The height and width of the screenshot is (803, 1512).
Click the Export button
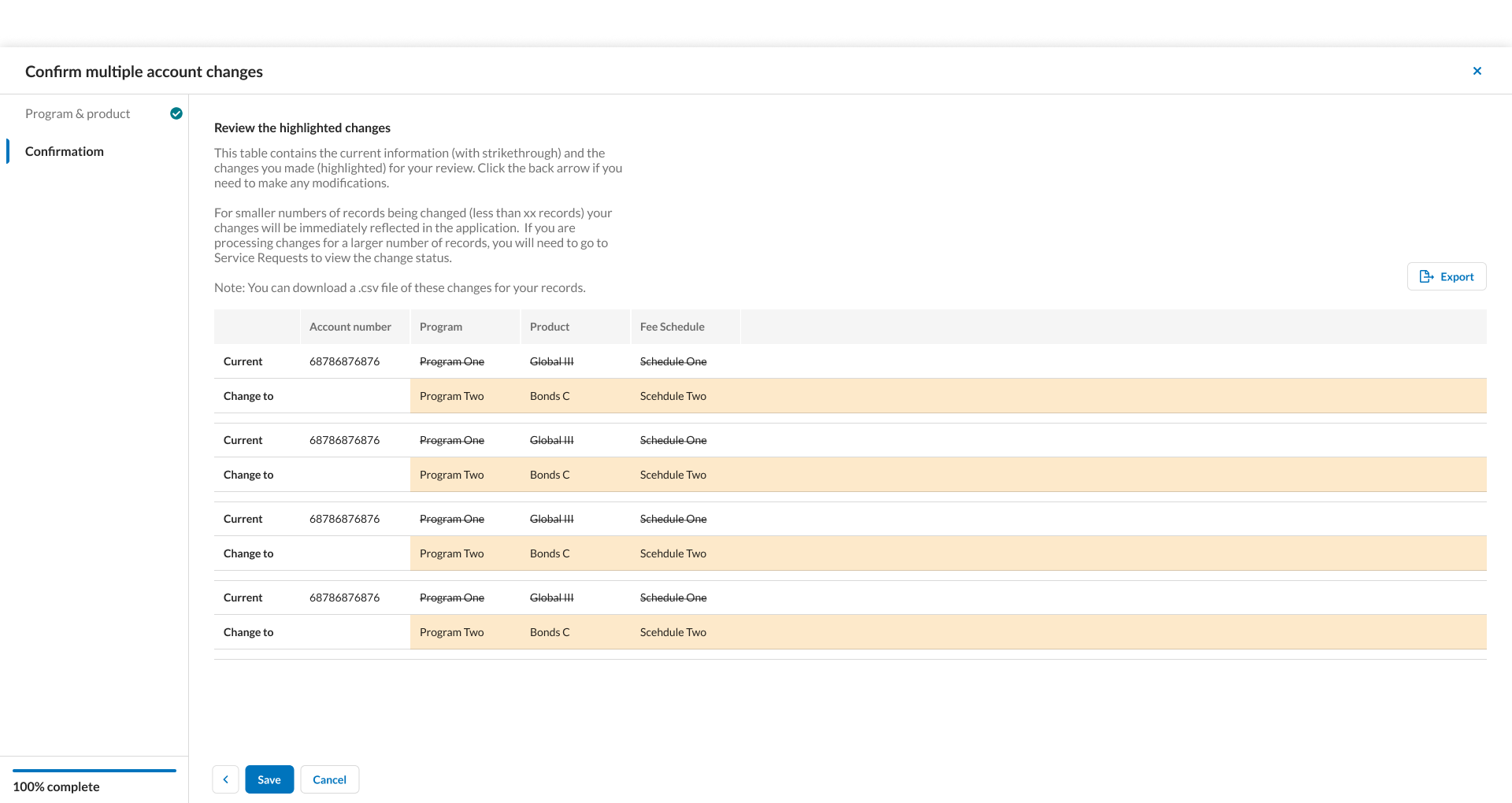tap(1446, 276)
